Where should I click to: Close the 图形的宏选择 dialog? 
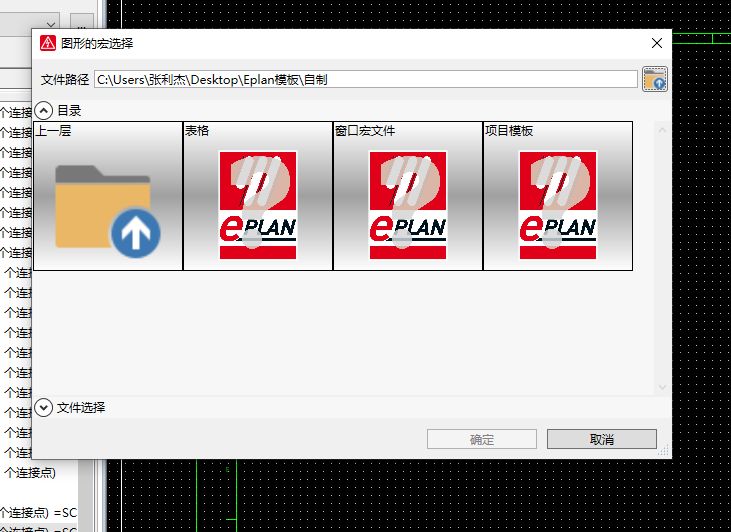coord(657,43)
